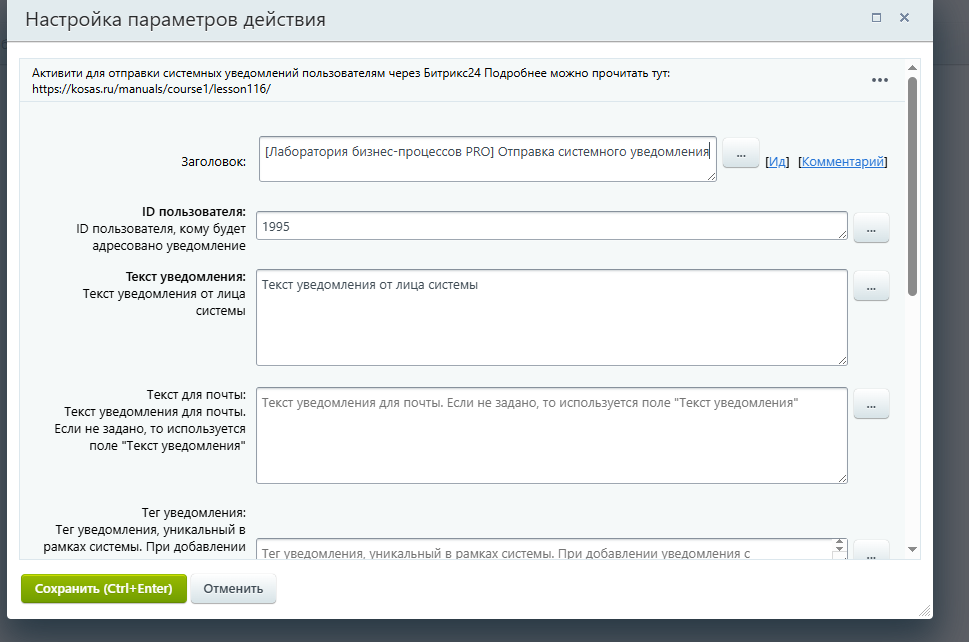The width and height of the screenshot is (969, 642).
Task: Click inside the Заголовок input field
Action: pos(487,160)
